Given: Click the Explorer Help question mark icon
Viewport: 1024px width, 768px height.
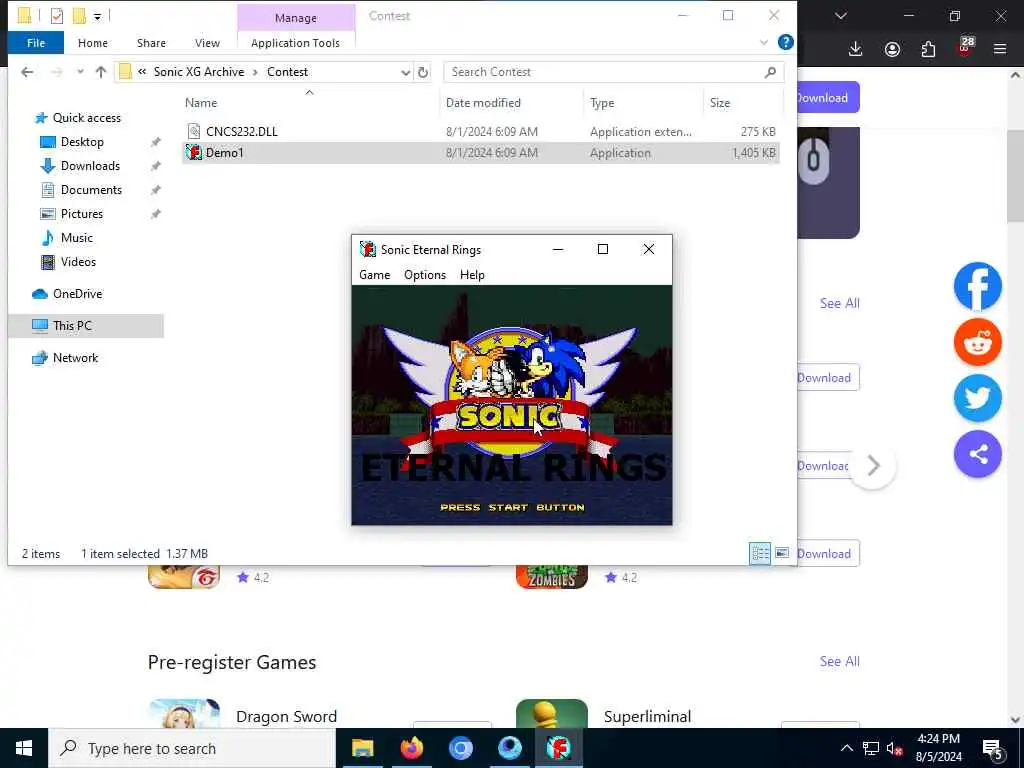Looking at the screenshot, I should pos(786,42).
